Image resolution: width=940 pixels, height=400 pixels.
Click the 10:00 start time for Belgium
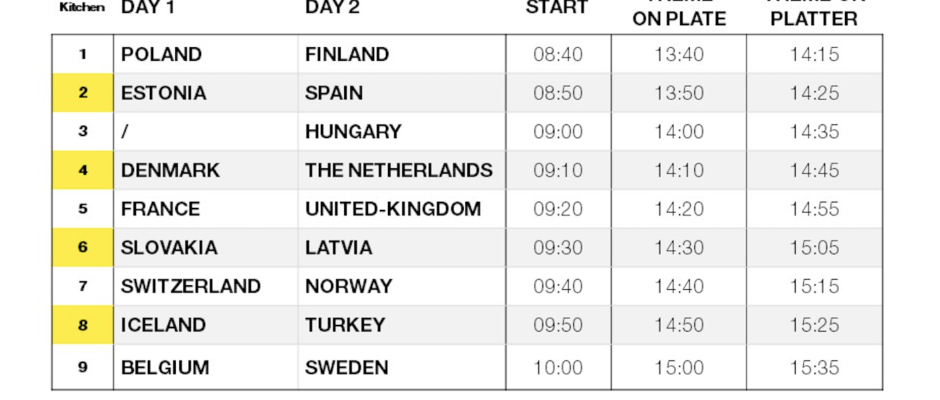[558, 367]
